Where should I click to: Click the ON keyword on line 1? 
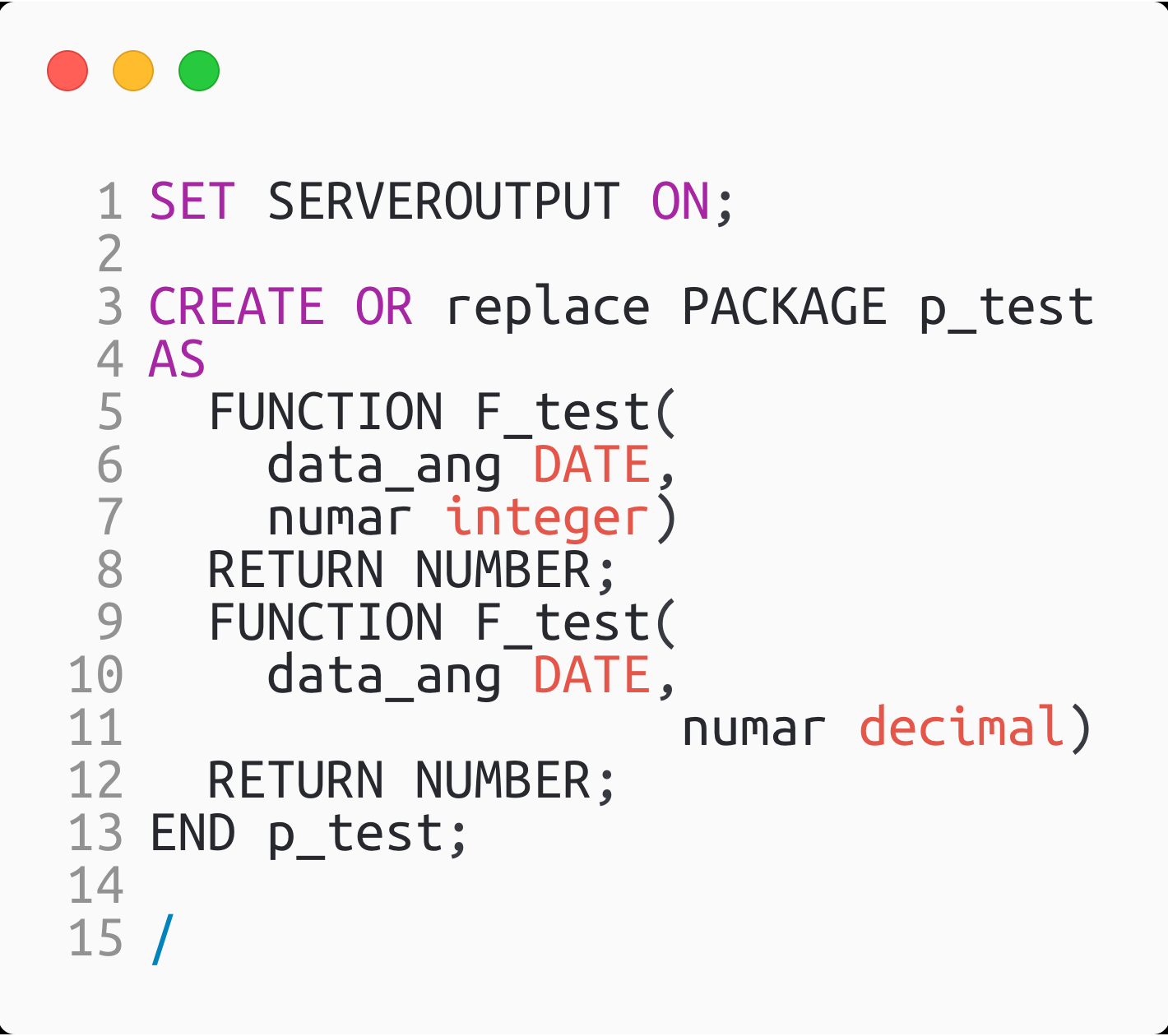[x=680, y=202]
